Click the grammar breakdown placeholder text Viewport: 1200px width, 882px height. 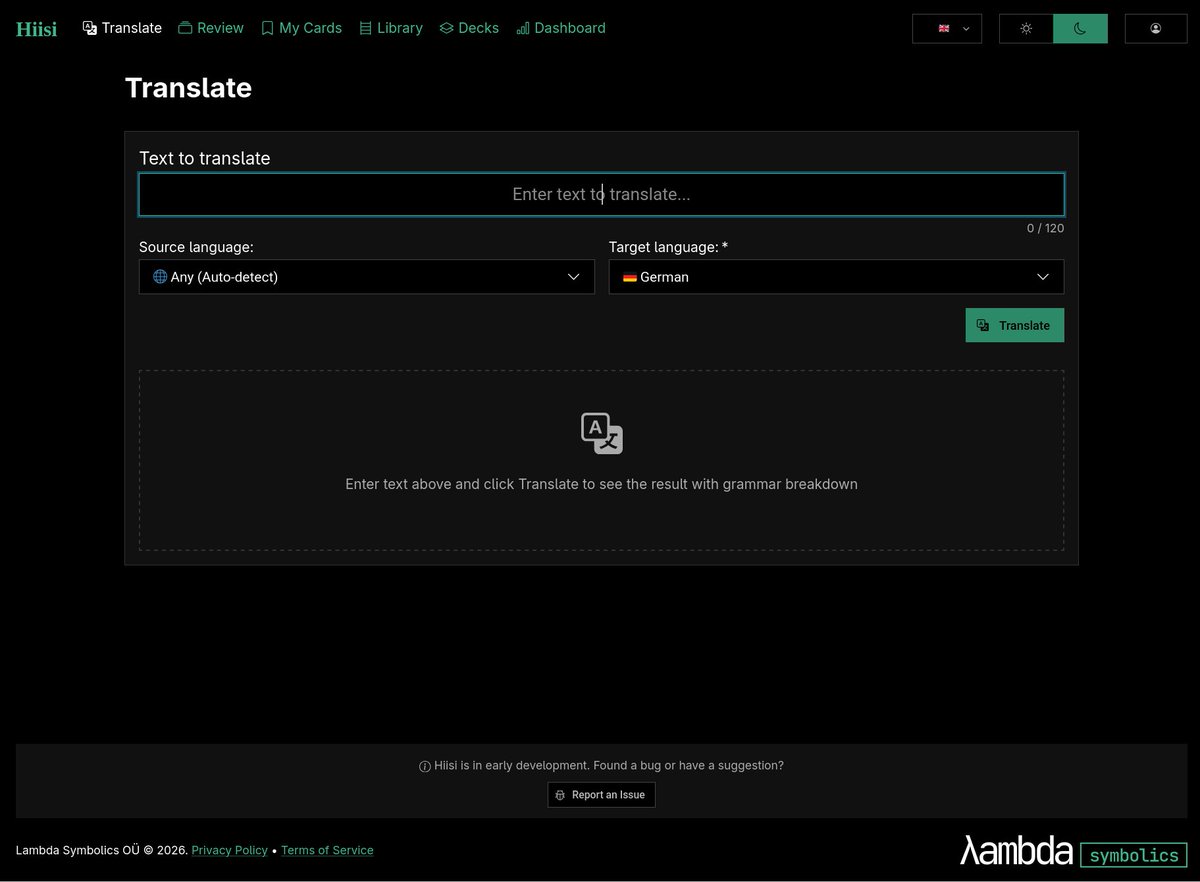pyautogui.click(x=601, y=484)
